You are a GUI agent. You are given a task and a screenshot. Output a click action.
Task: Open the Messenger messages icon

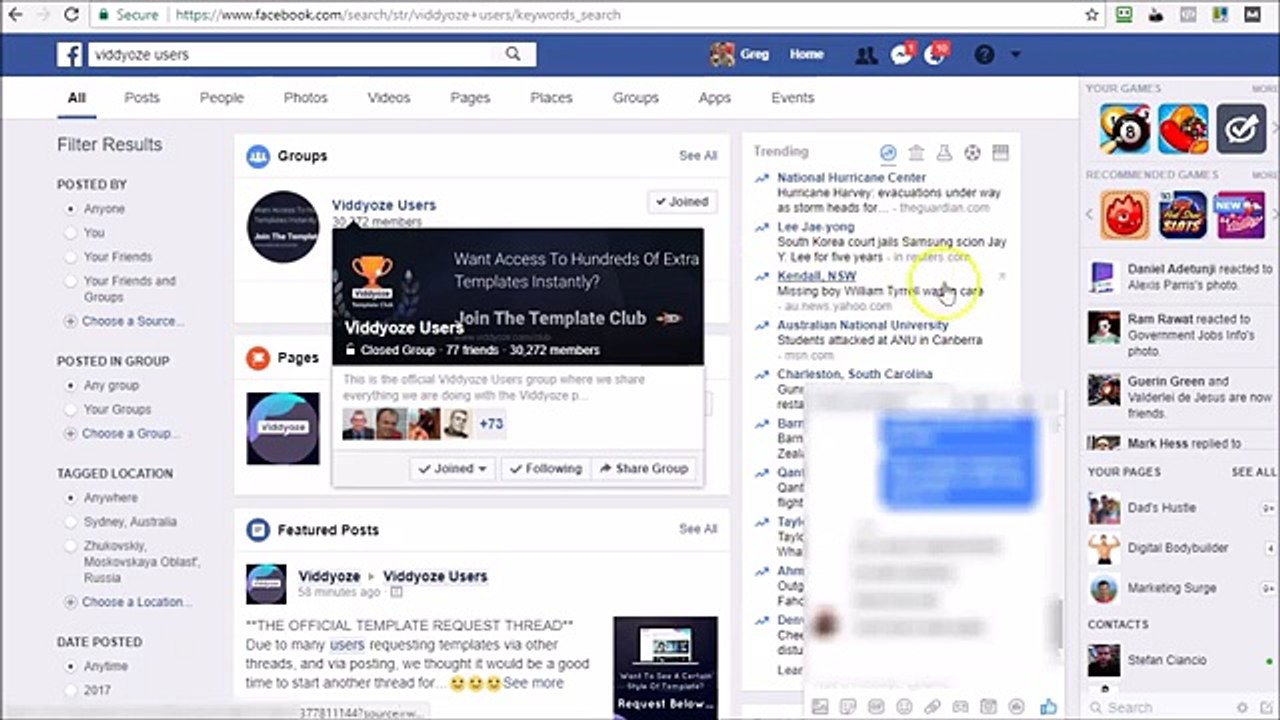[x=901, y=55]
